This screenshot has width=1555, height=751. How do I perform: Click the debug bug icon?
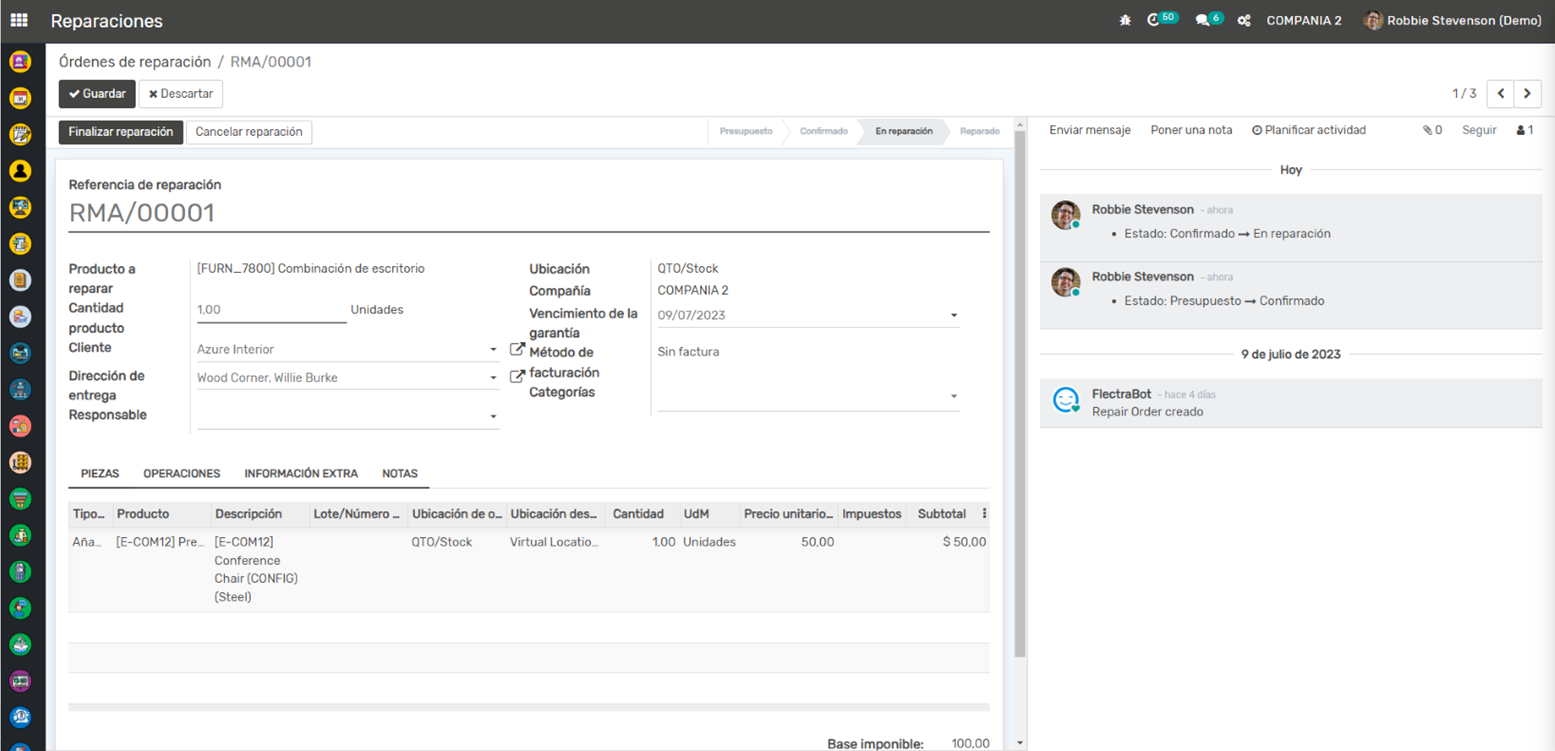click(x=1125, y=20)
